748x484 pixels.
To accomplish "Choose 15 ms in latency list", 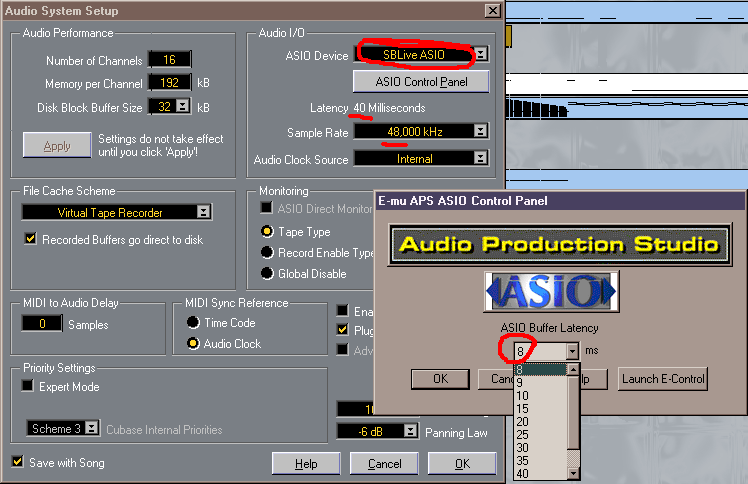I will pyautogui.click(x=540, y=409).
